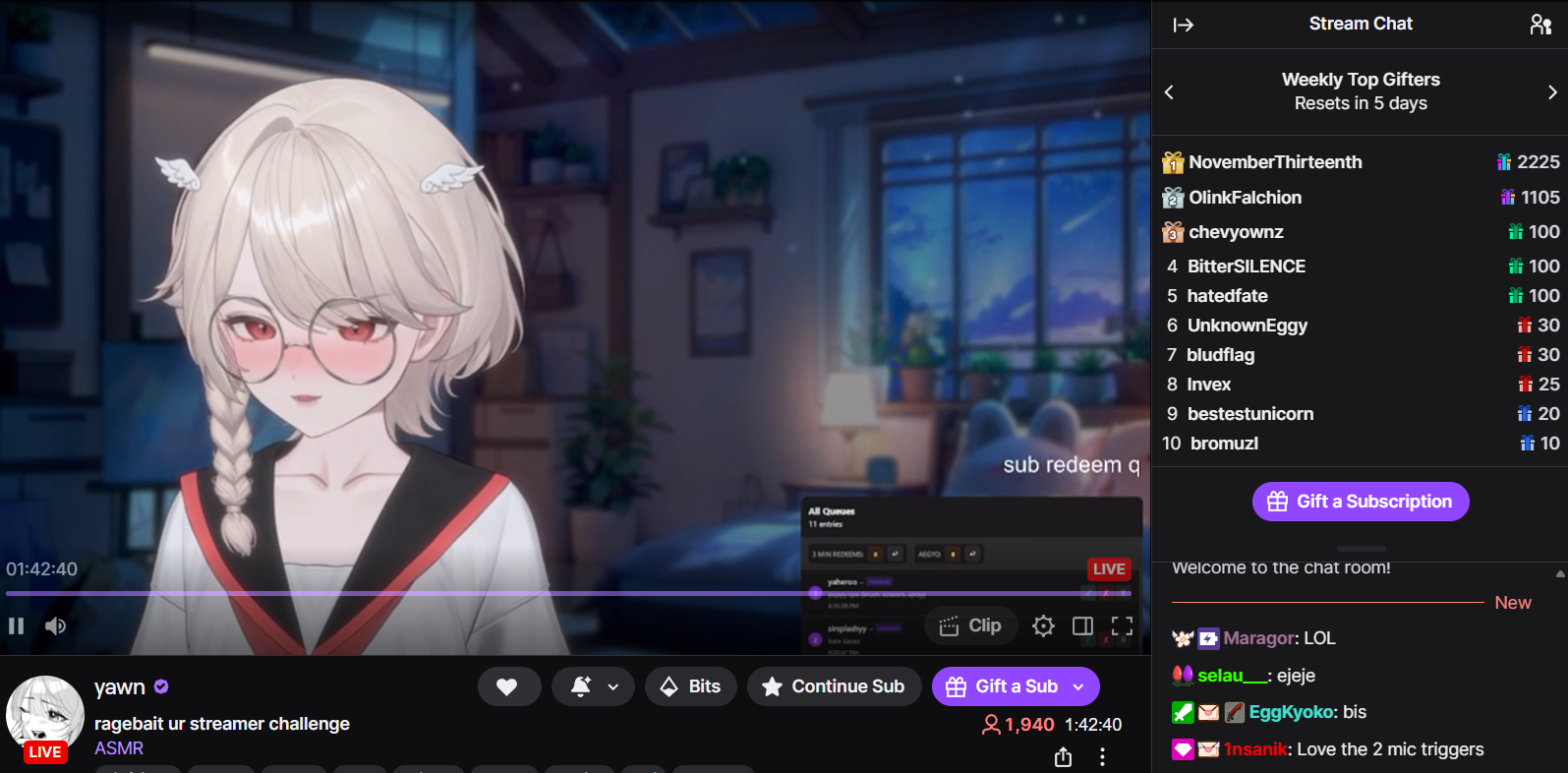Select gifter OlinkFalchion in leaderboard
Viewport: 1568px width, 773px height.
(1245, 198)
